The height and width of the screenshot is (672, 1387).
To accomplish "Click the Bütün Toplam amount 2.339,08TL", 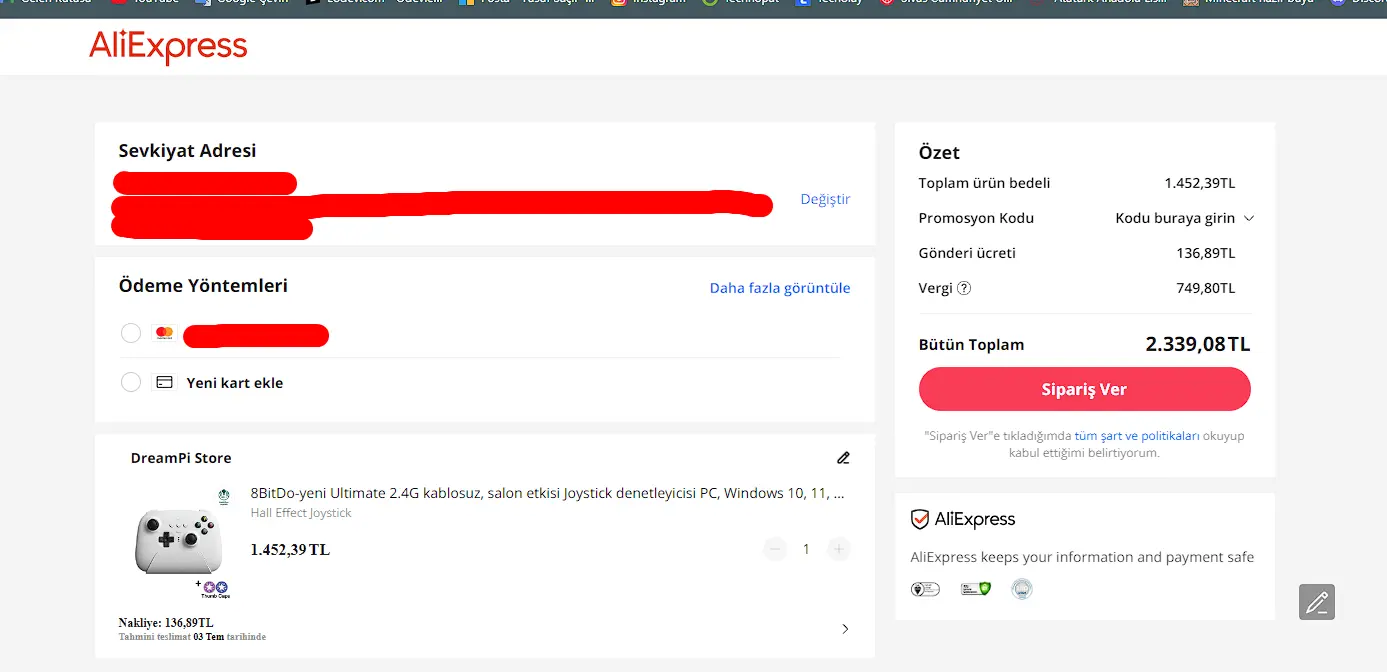I will coord(1198,344).
